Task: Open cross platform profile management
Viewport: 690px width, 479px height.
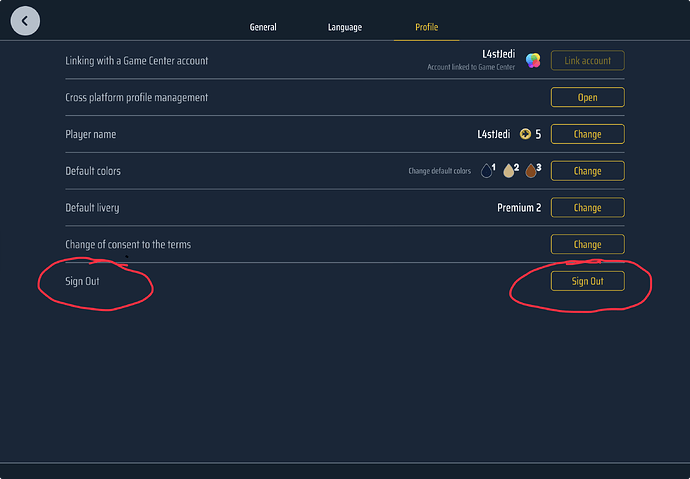Action: click(x=587, y=97)
